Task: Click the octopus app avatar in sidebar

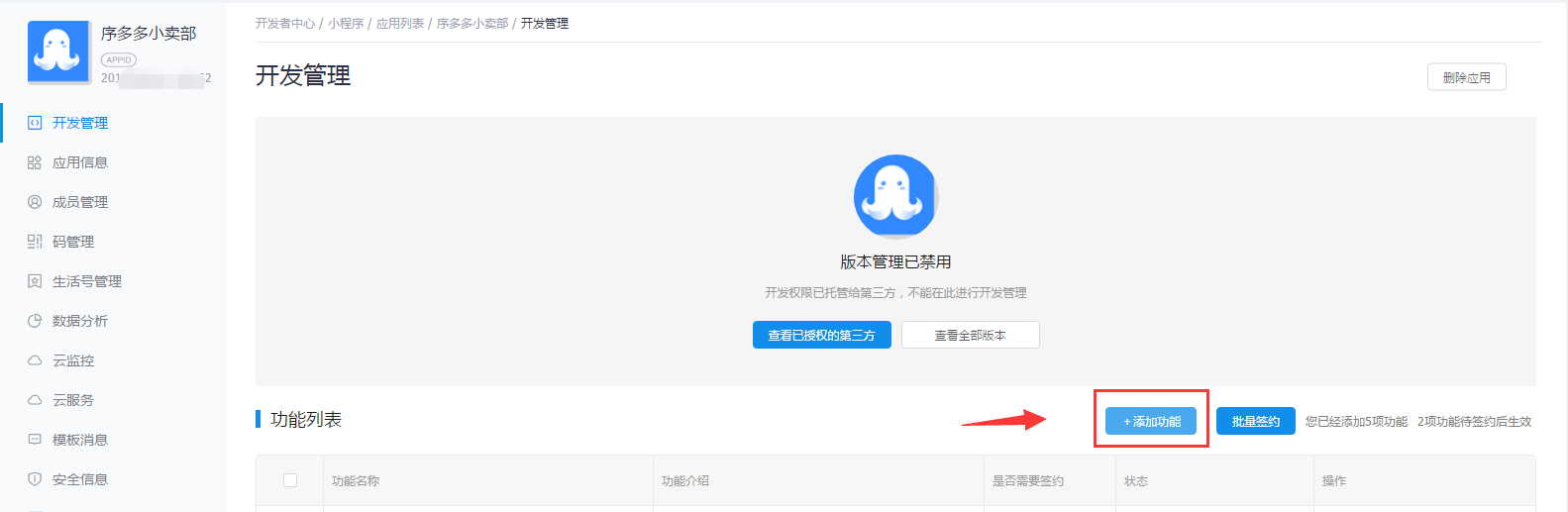Action: [x=59, y=52]
